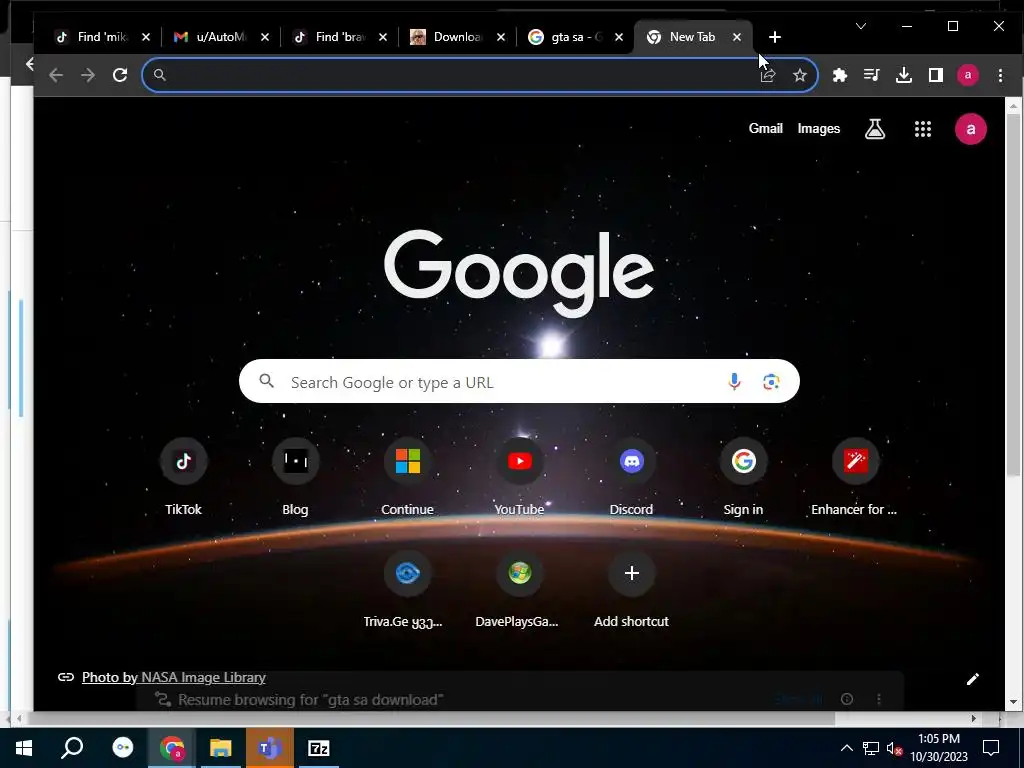Click the browser back arrow
Image resolution: width=1024 pixels, height=768 pixels.
click(x=56, y=75)
